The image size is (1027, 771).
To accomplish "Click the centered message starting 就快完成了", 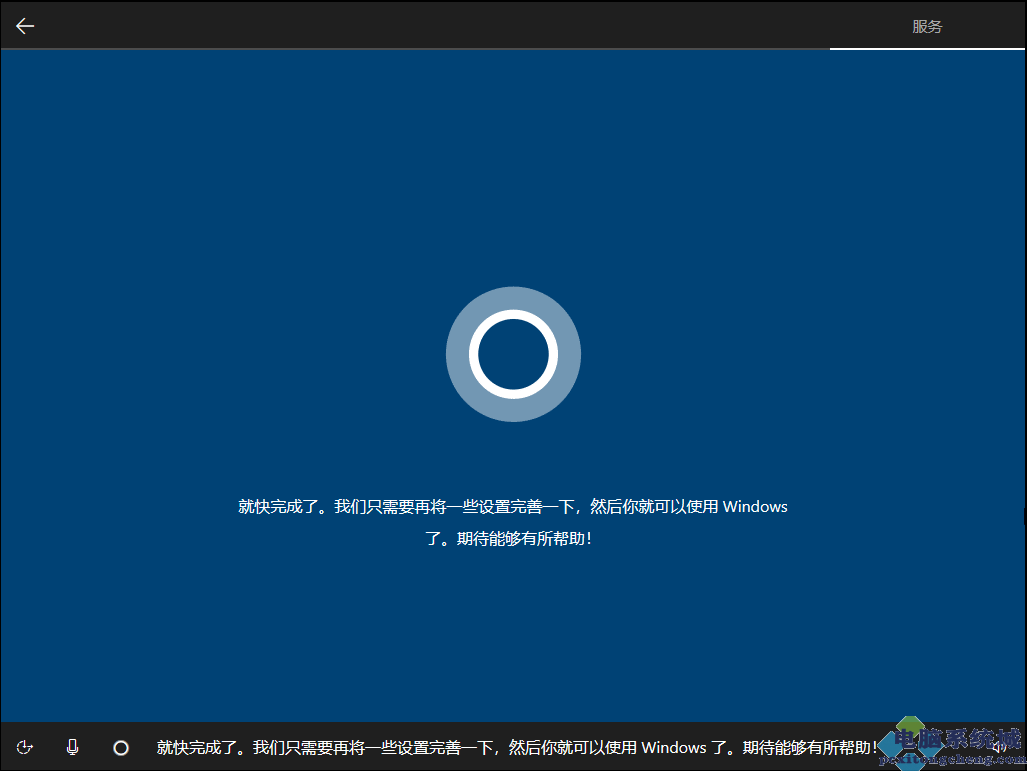I will click(512, 522).
